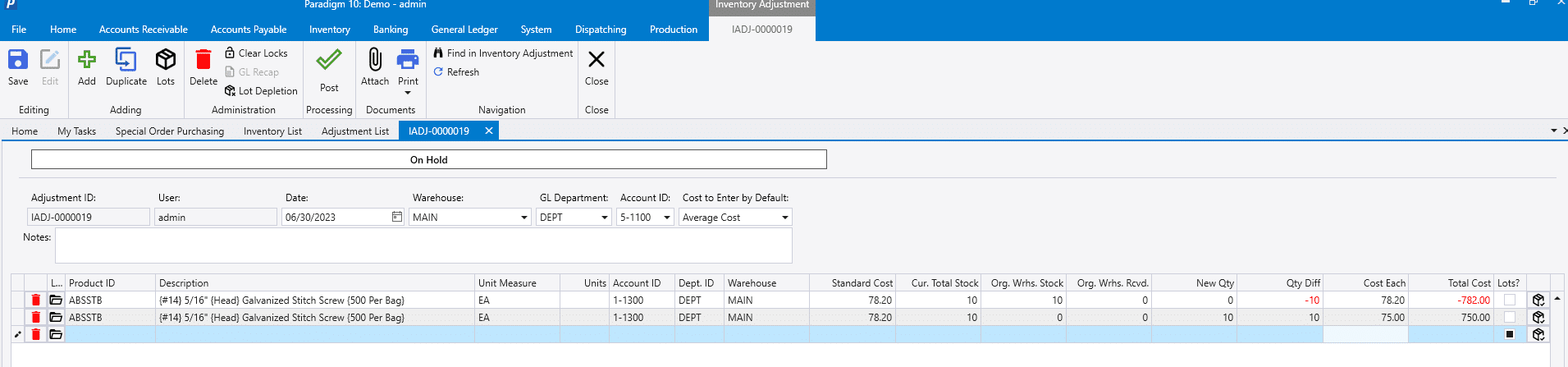Open the General Ledger menu
Viewport: 1568px width, 367px height.
tap(464, 30)
